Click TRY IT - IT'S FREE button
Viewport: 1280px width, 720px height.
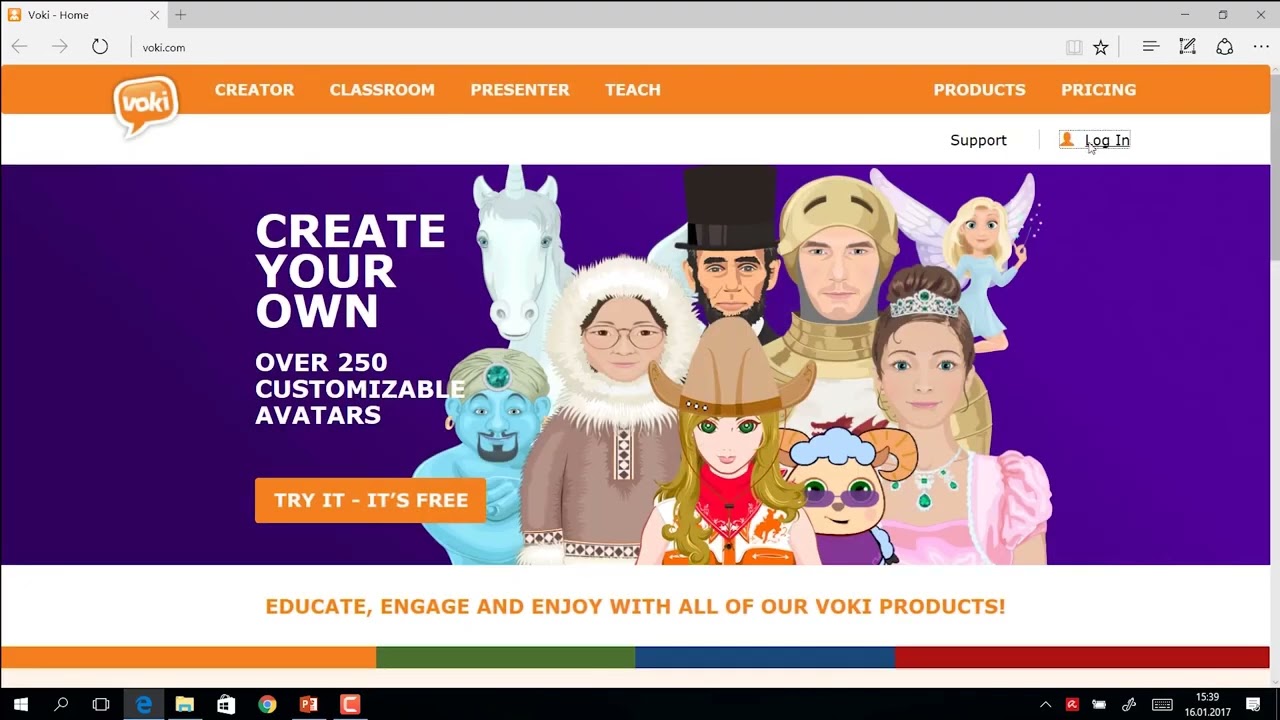[370, 500]
